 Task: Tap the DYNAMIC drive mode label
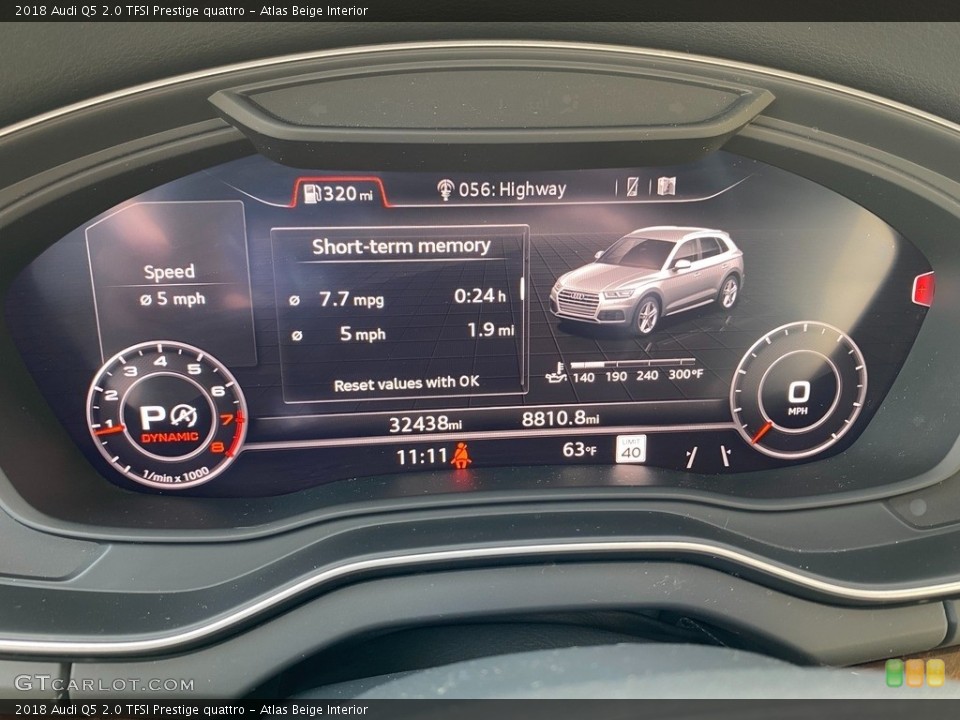[x=170, y=437]
